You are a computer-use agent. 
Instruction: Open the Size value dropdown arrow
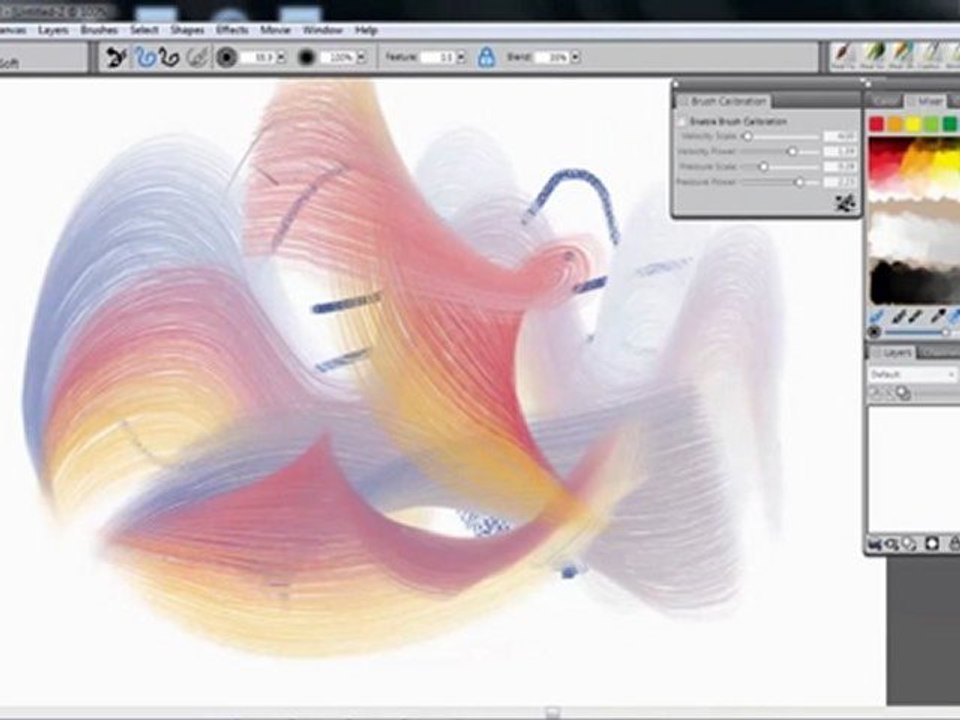point(281,58)
